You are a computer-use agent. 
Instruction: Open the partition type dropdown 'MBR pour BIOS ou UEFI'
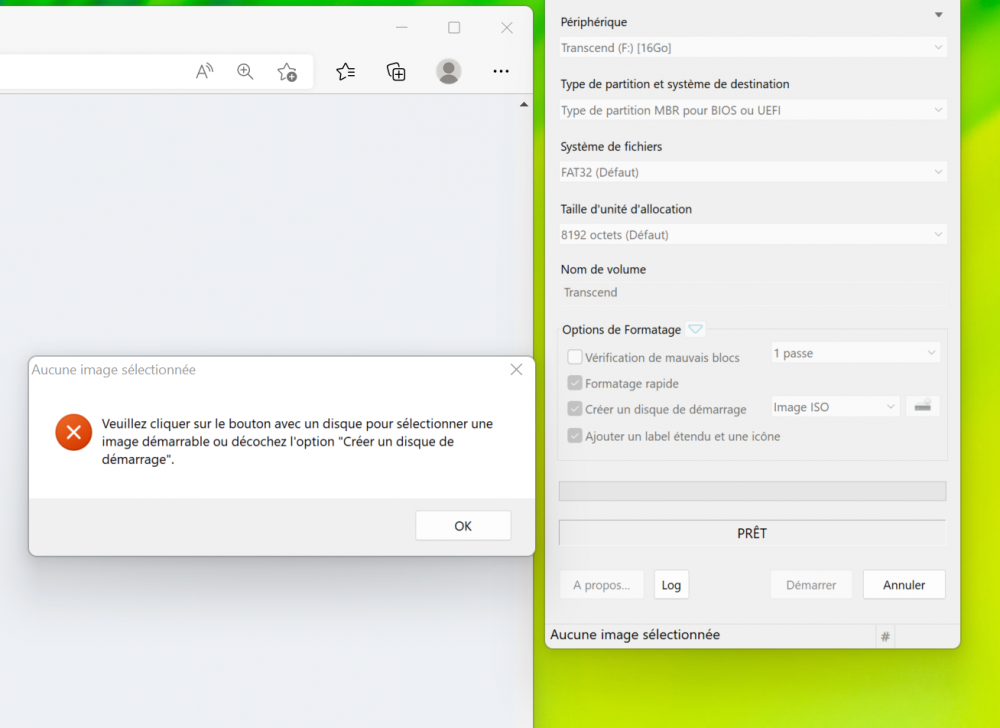pyautogui.click(x=753, y=110)
